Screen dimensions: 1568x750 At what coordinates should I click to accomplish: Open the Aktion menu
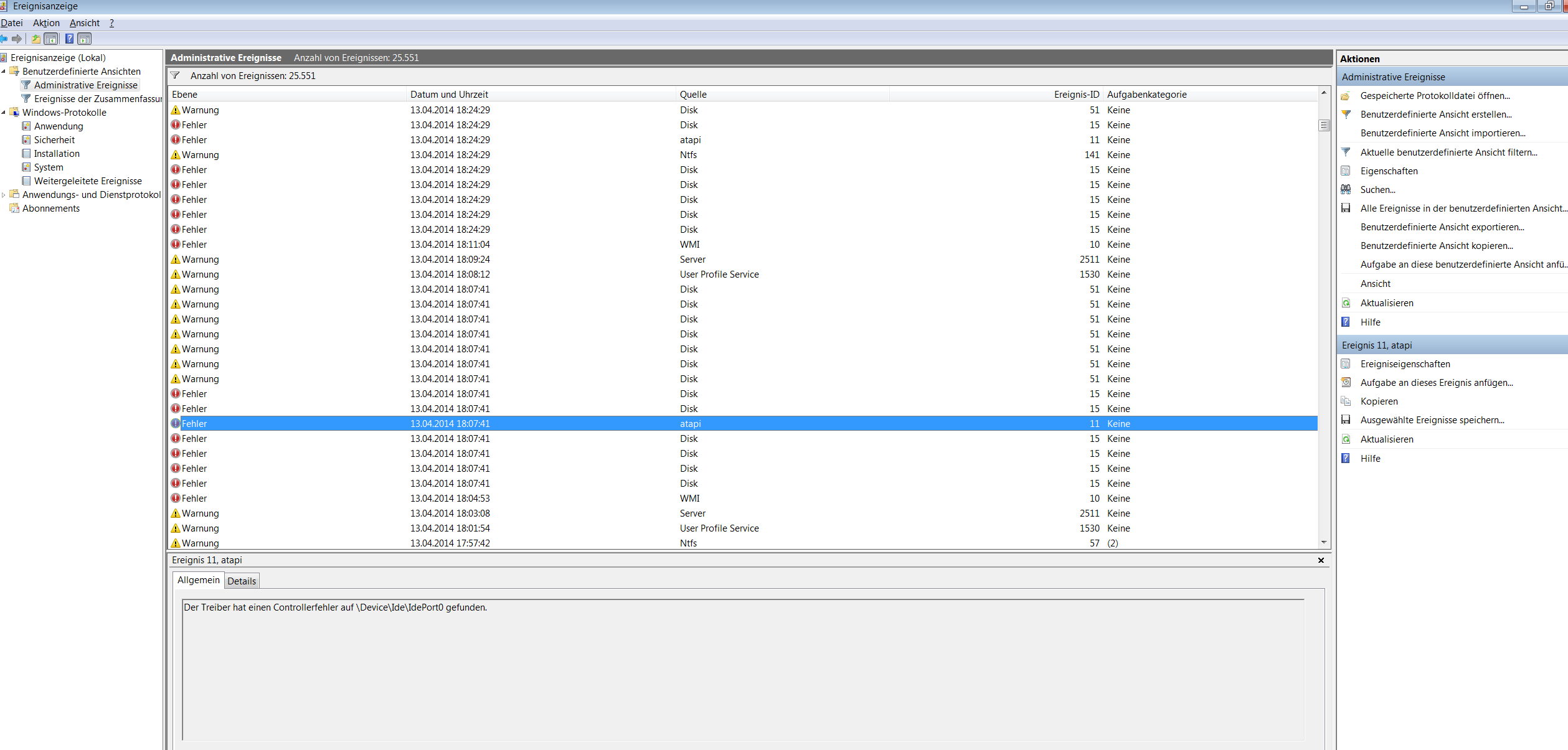pos(46,23)
